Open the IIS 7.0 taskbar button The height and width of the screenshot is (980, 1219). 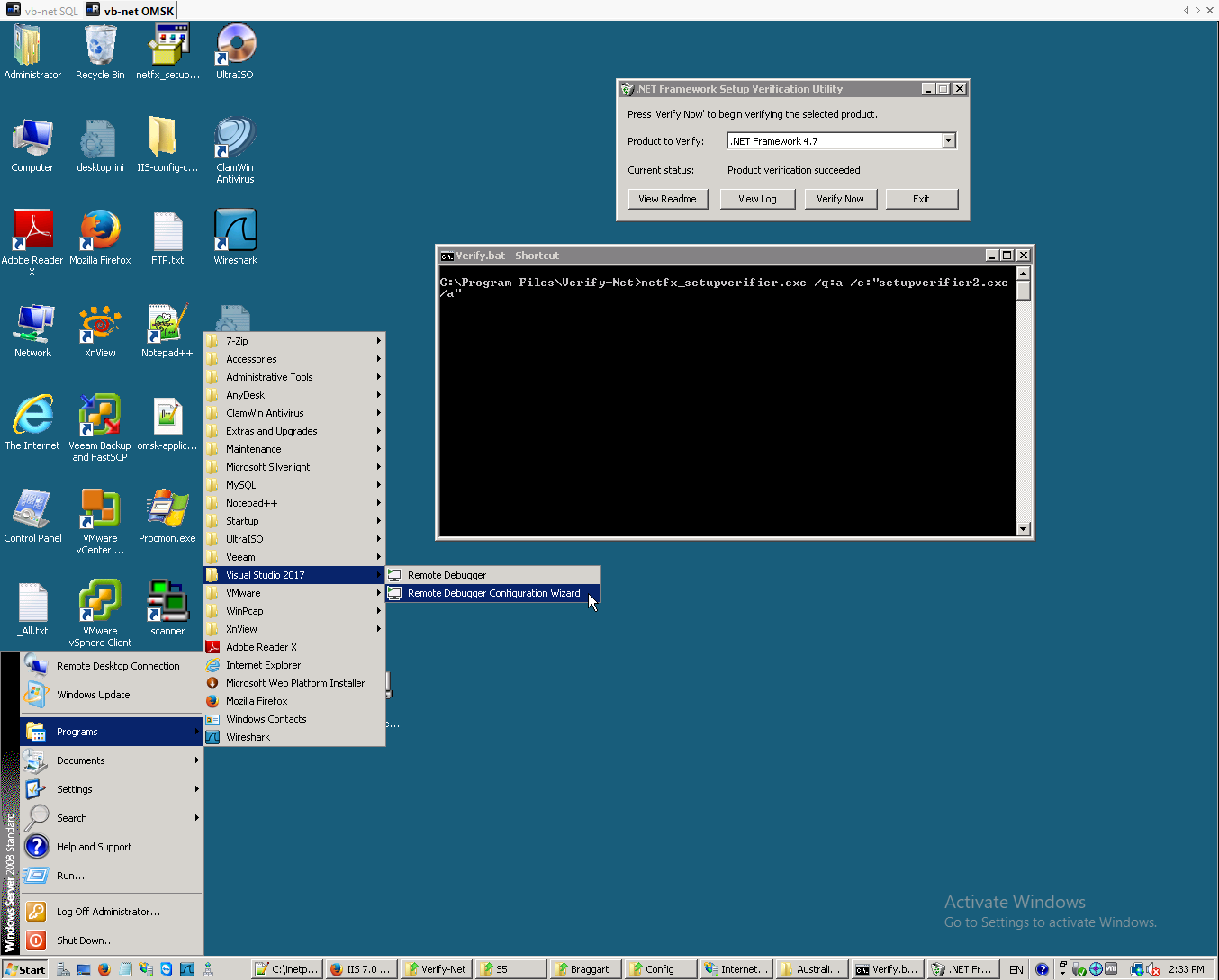[360, 969]
